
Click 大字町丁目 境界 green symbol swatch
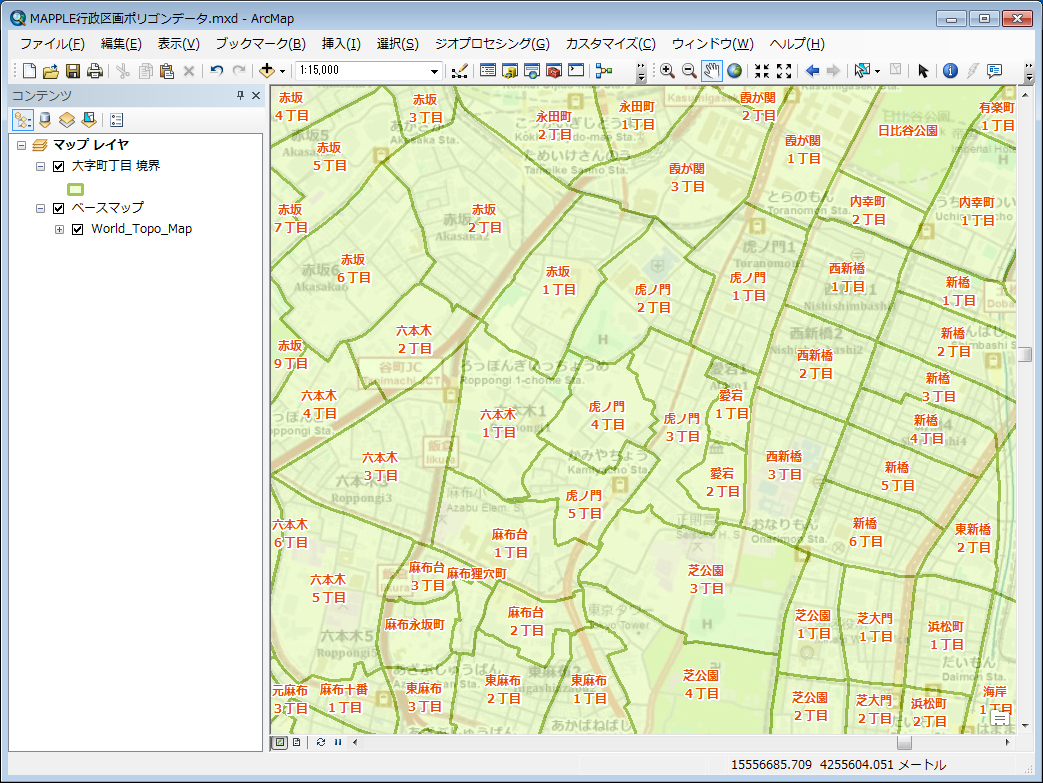coord(76,190)
